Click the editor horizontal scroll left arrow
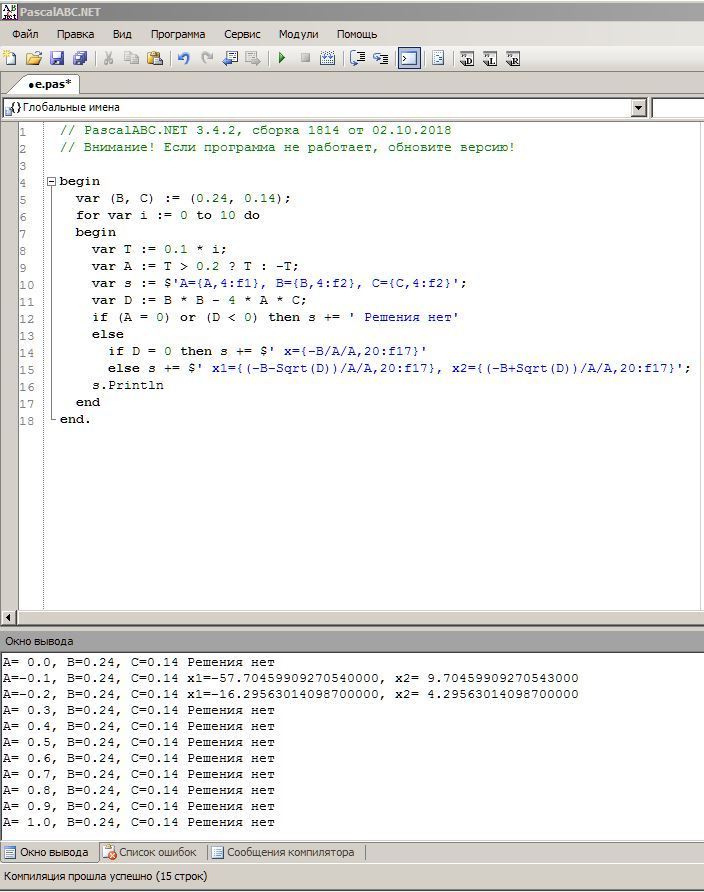This screenshot has width=704, height=892. coord(9,617)
